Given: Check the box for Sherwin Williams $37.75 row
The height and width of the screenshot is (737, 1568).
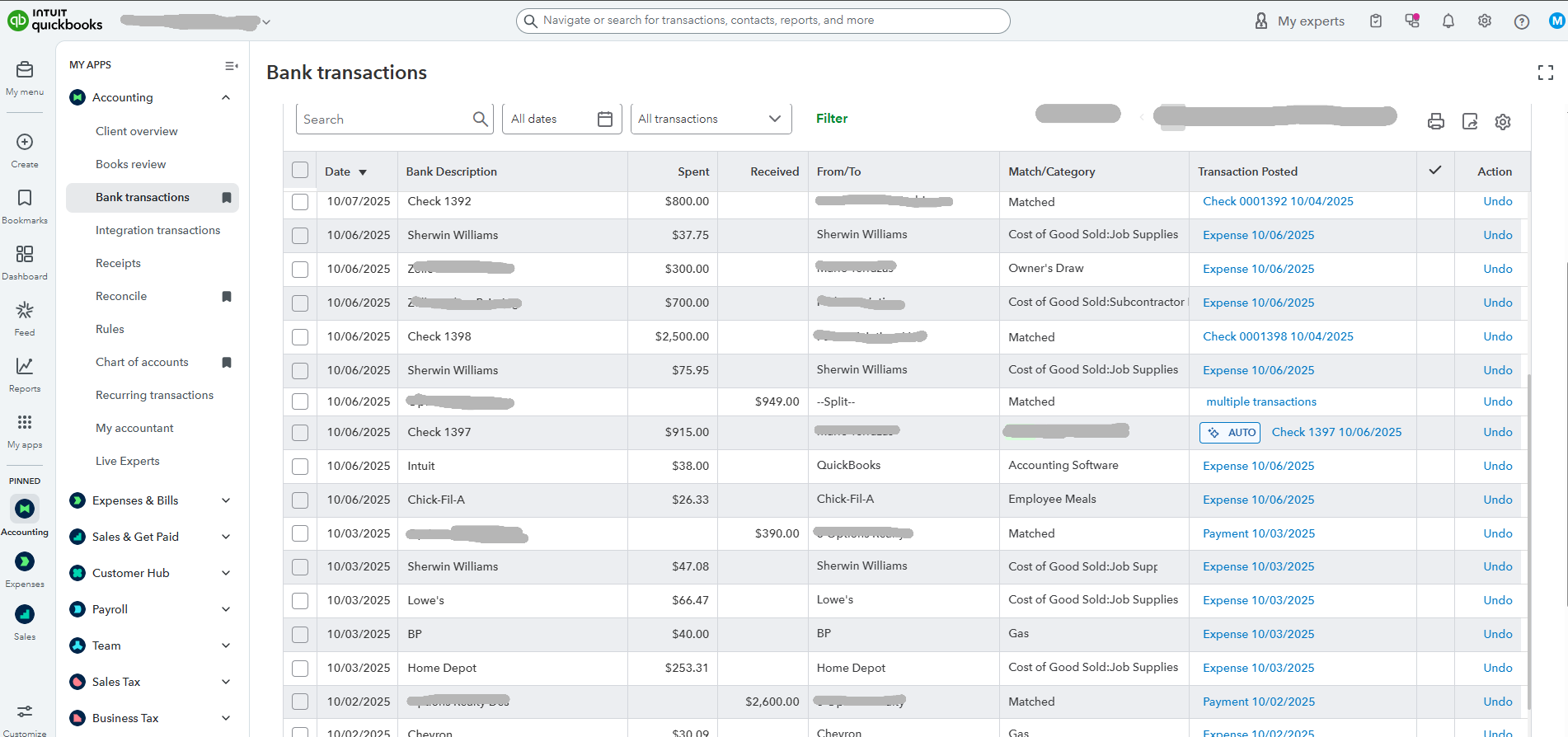Looking at the screenshot, I should click(300, 236).
